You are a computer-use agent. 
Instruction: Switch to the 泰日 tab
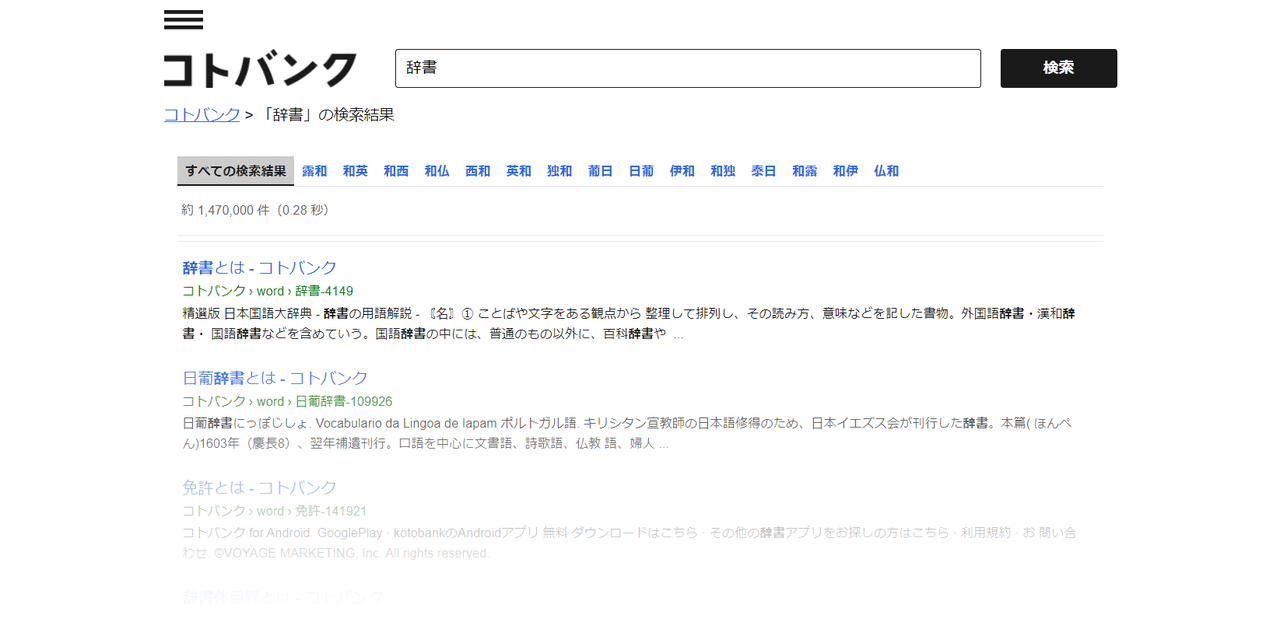pyautogui.click(x=764, y=171)
